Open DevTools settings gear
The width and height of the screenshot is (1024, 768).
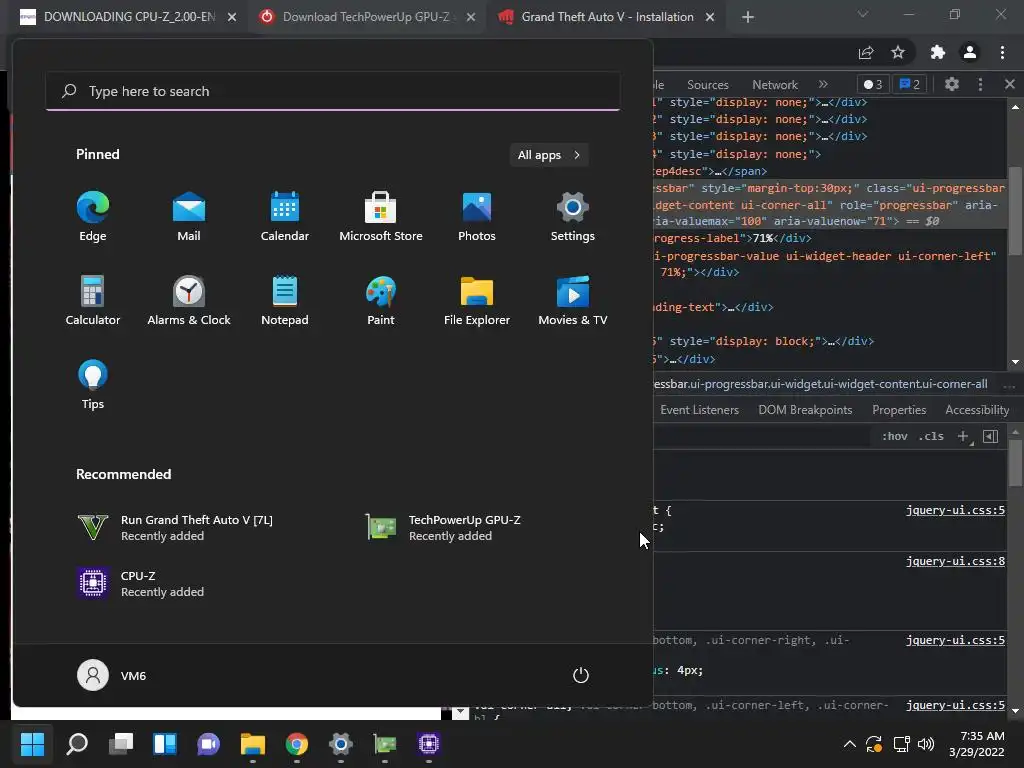click(952, 84)
